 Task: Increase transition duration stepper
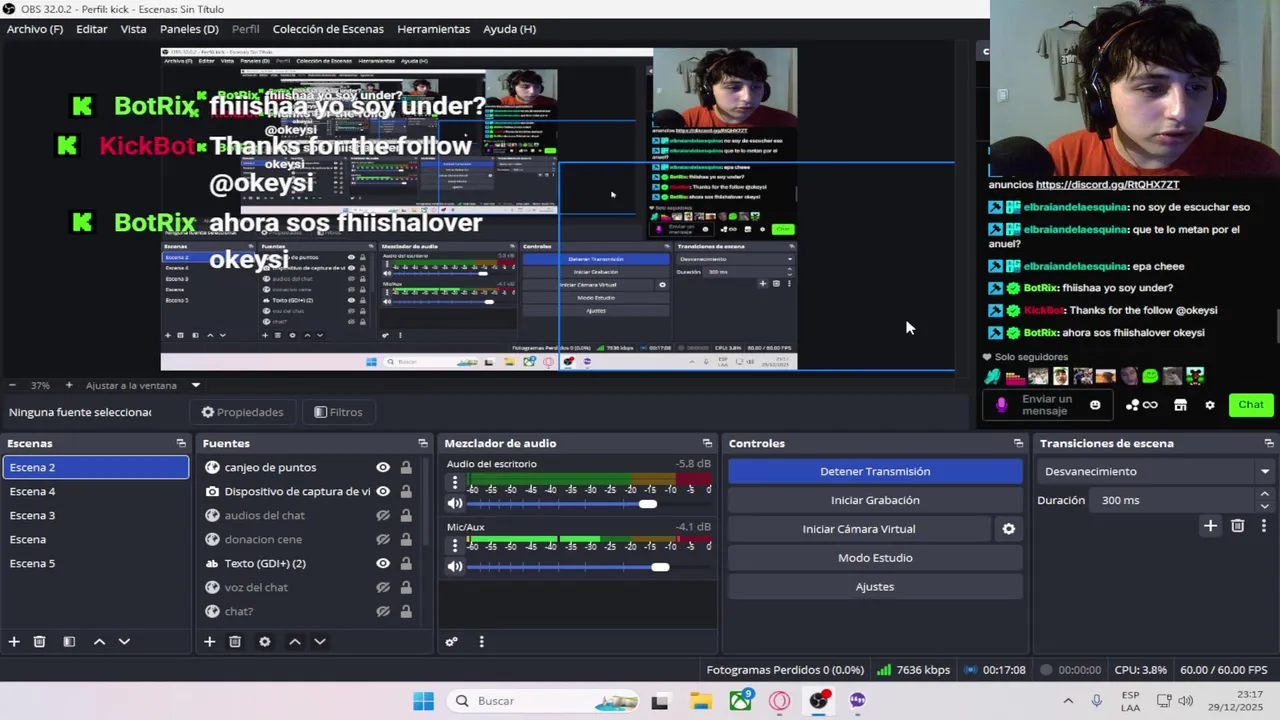(1264, 494)
